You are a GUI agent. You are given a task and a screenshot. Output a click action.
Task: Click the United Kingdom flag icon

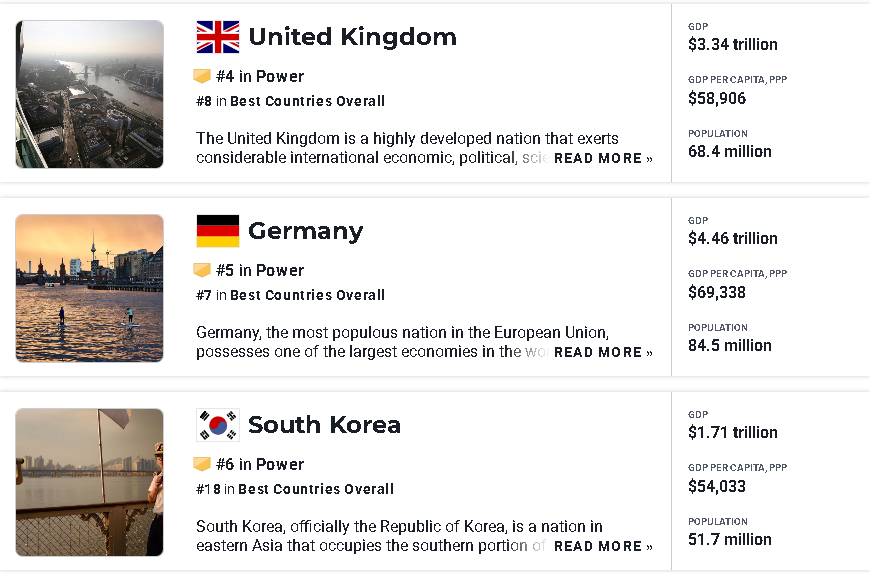(x=218, y=37)
